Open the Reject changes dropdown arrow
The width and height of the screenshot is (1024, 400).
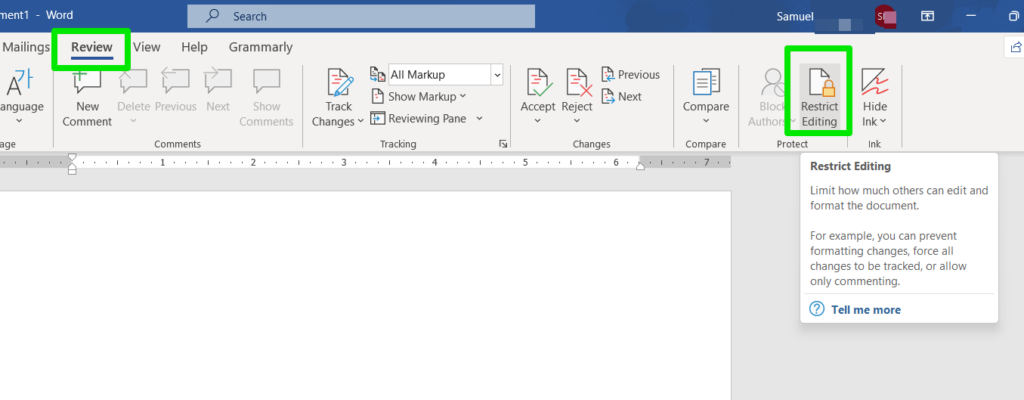click(x=577, y=121)
